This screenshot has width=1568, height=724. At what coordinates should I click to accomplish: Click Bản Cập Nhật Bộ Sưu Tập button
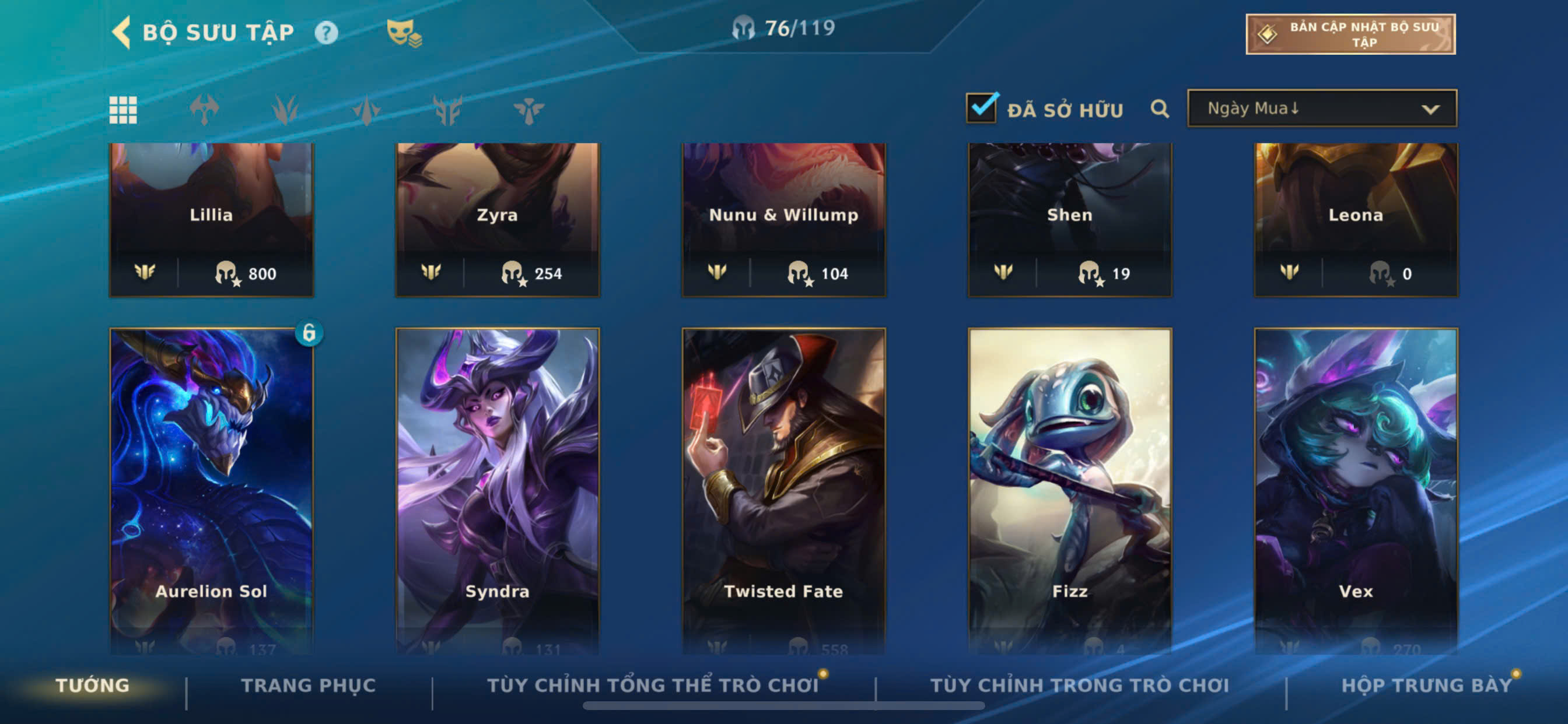pyautogui.click(x=1350, y=34)
